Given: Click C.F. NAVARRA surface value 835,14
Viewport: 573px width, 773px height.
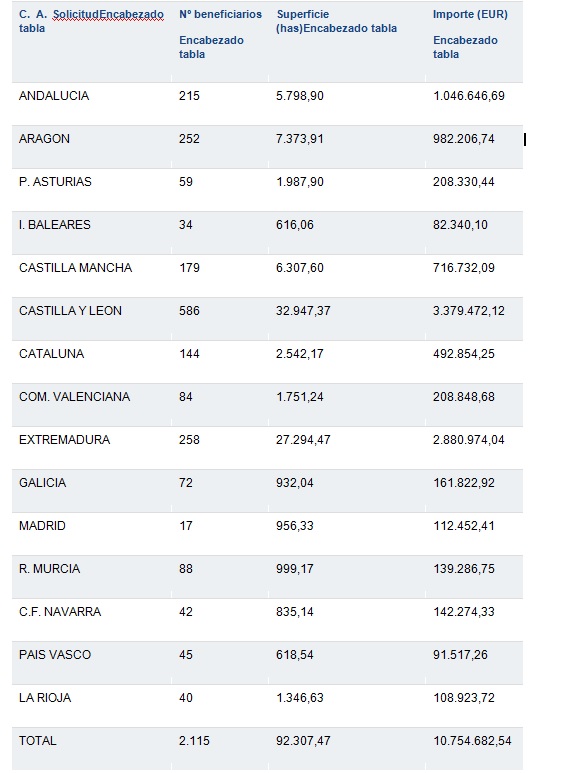Looking at the screenshot, I should point(294,611).
